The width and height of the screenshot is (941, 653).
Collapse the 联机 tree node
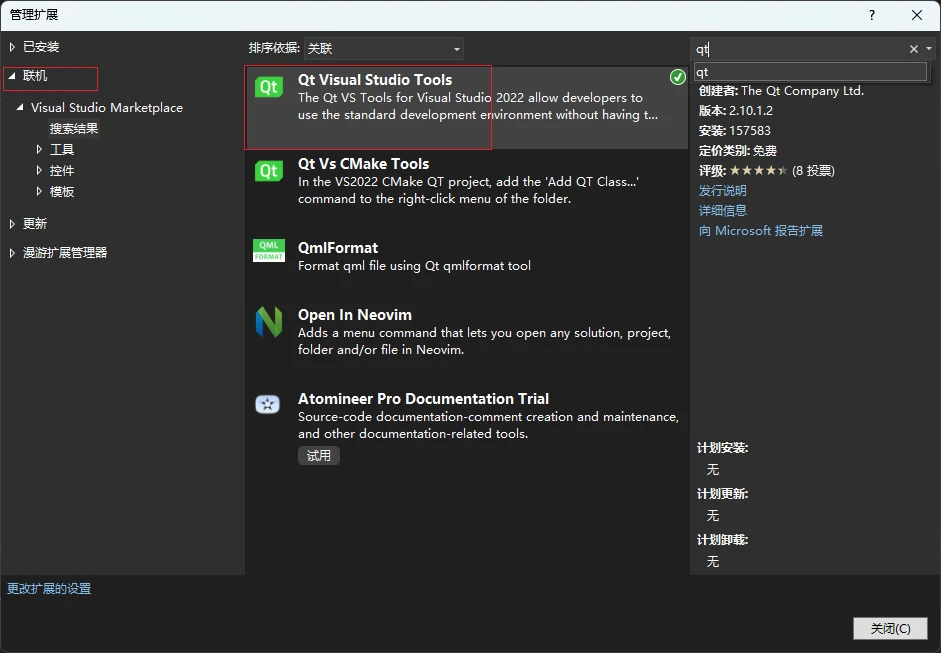coord(12,76)
